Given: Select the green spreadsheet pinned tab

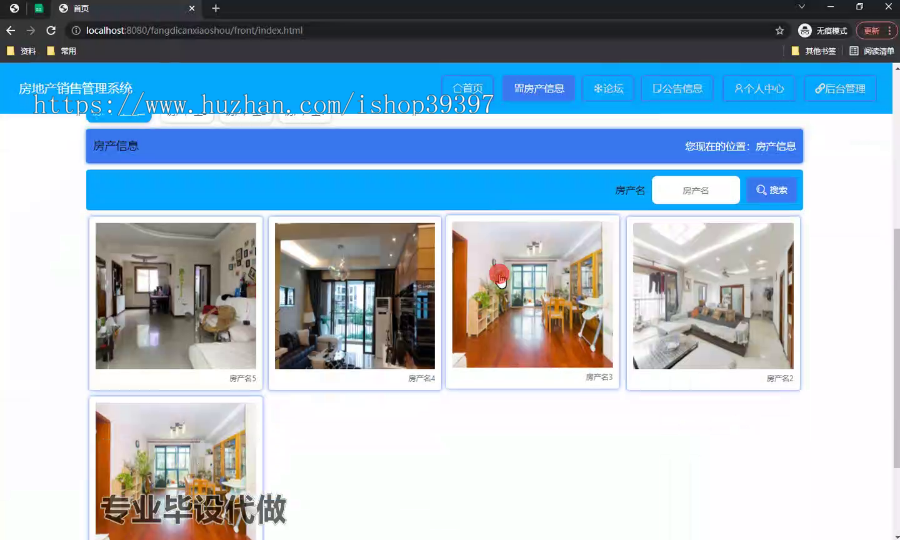Looking at the screenshot, I should point(38,8).
